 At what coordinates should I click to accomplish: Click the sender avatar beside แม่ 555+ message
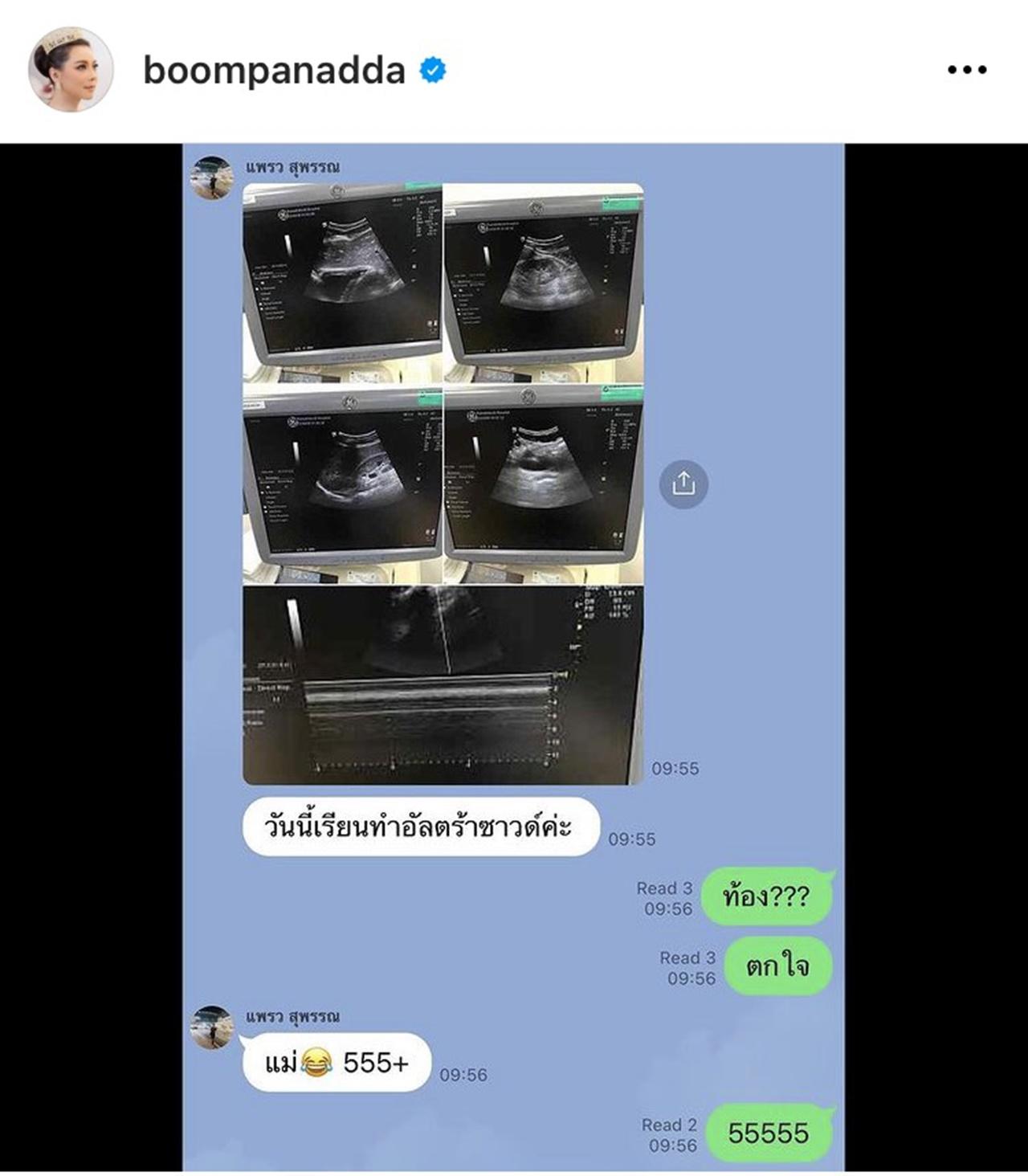[212, 1027]
